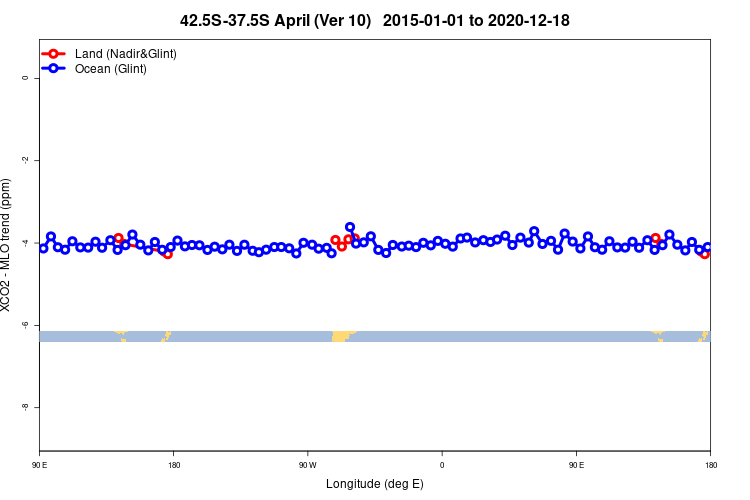The image size is (750, 500).
Task: Select the Ocean (Glint) legend label
Action: click(x=110, y=69)
